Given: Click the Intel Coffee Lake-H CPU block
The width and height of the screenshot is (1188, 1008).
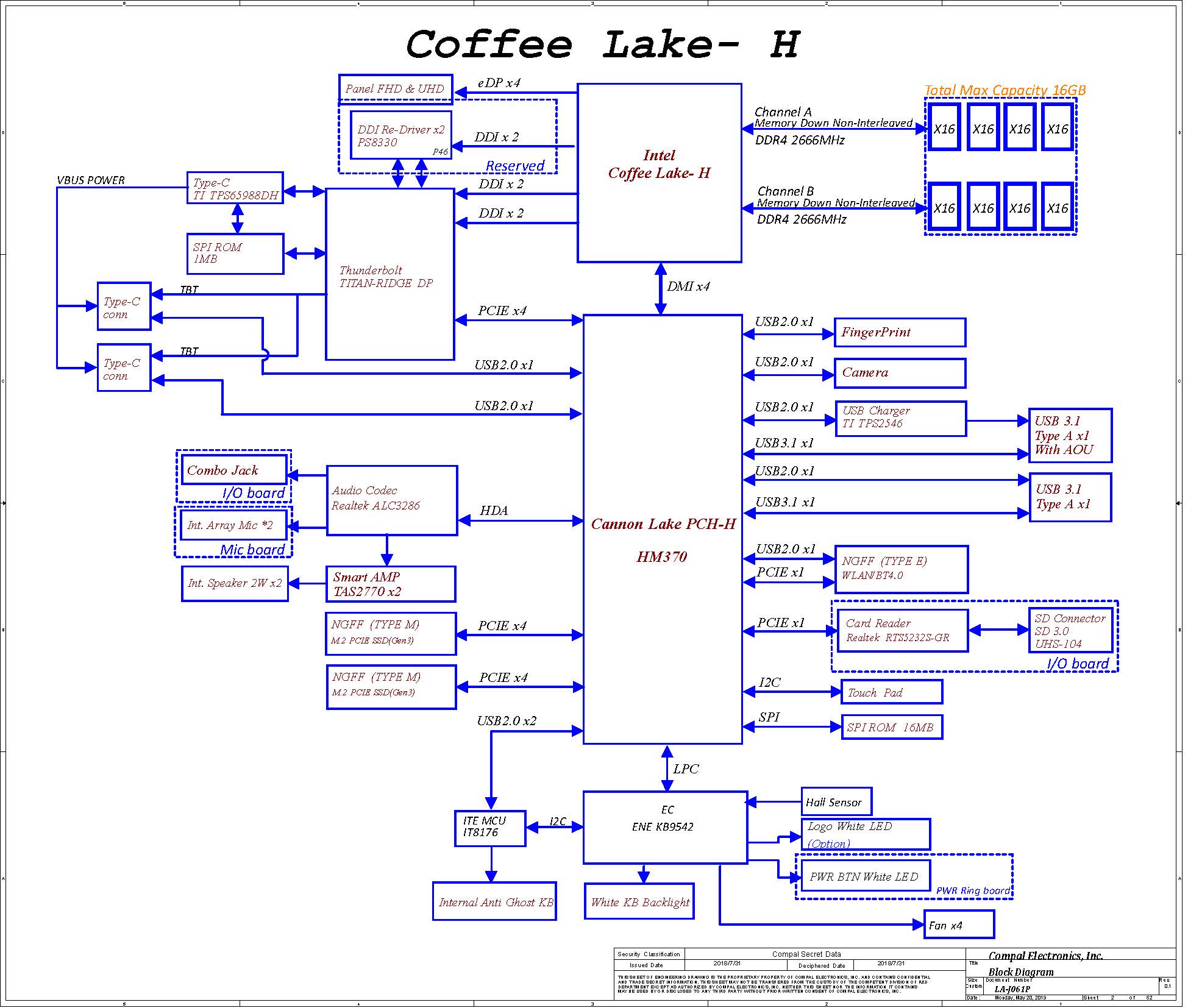Looking at the screenshot, I should click(659, 172).
